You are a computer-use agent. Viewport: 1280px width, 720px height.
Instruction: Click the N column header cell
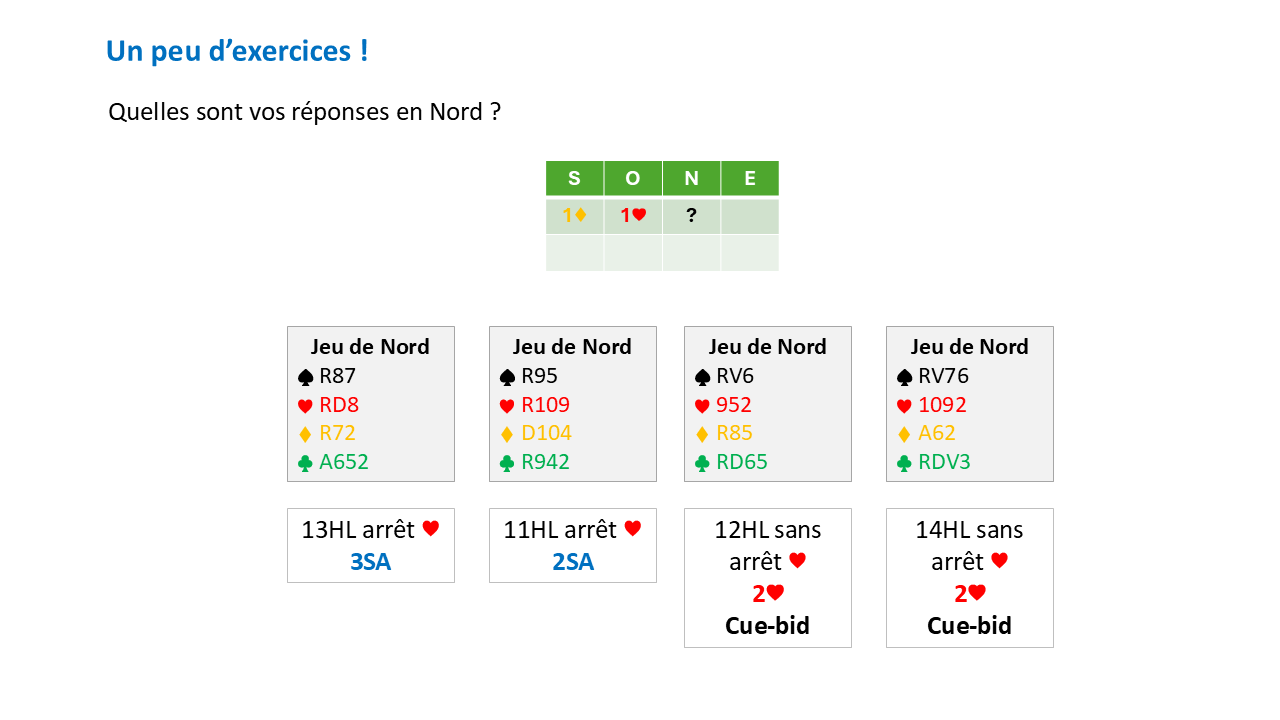pos(691,179)
